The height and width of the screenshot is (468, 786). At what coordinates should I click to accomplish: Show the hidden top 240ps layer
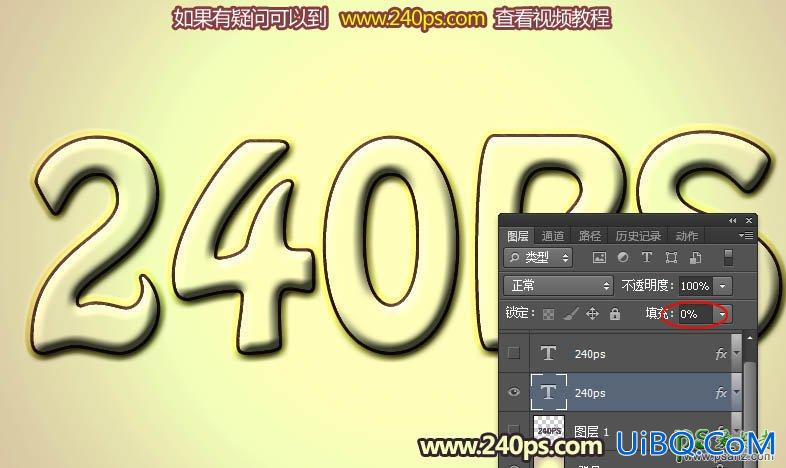point(514,353)
